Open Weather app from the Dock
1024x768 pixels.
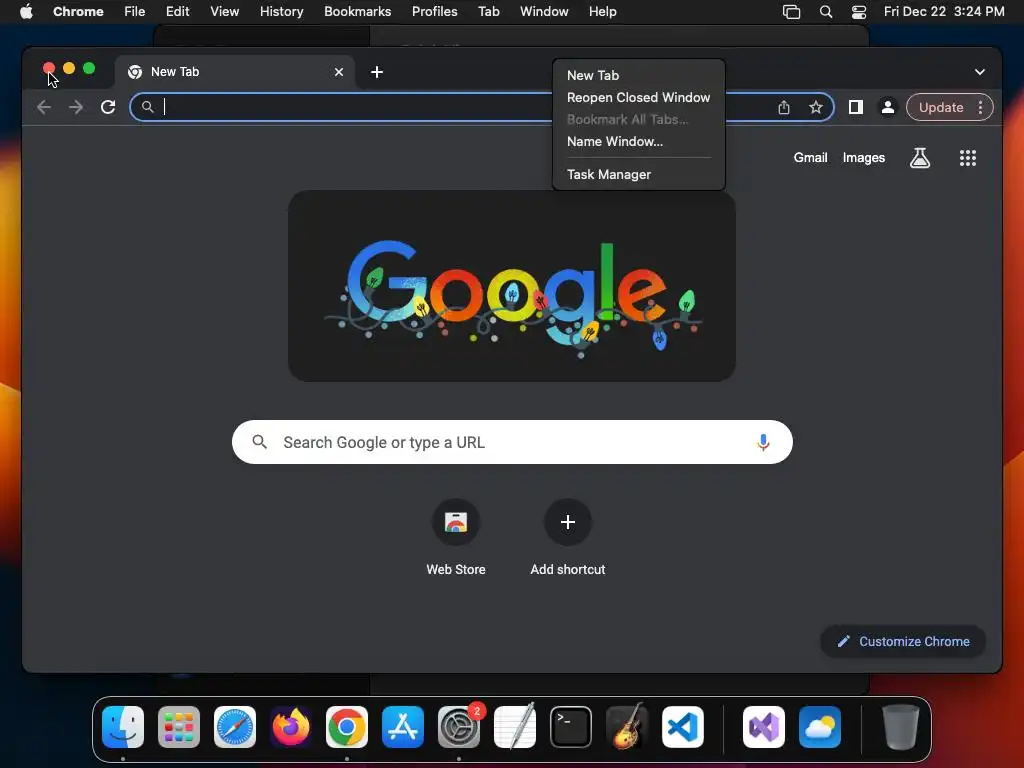click(820, 727)
